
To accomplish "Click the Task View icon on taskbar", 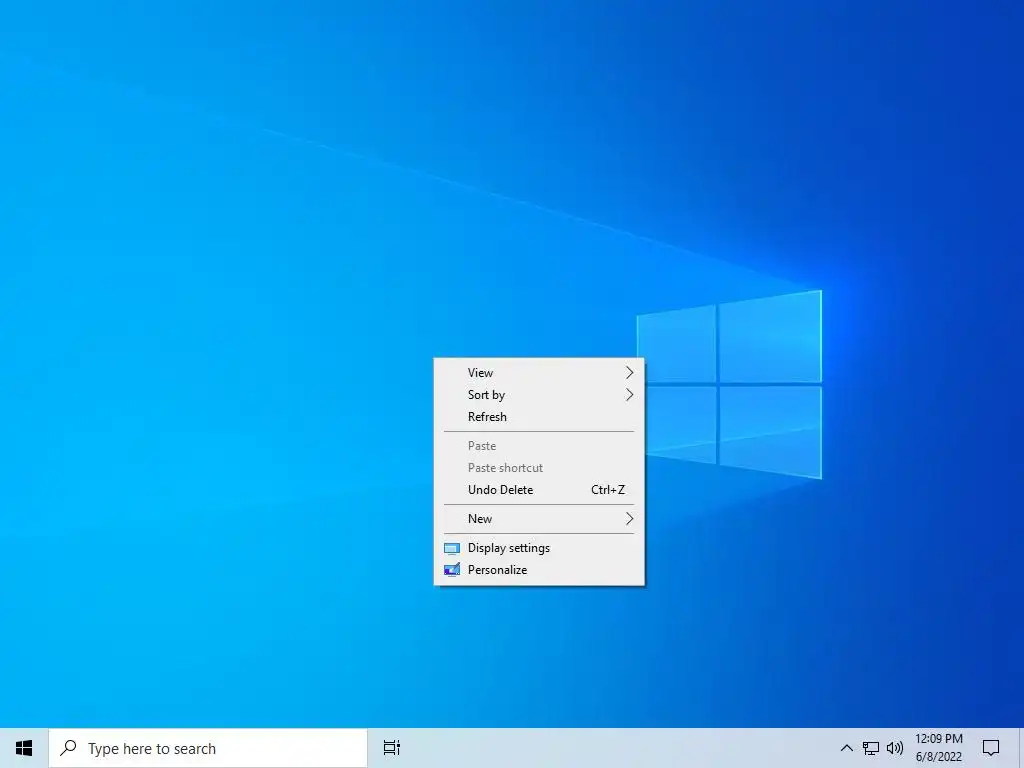I will pos(392,748).
